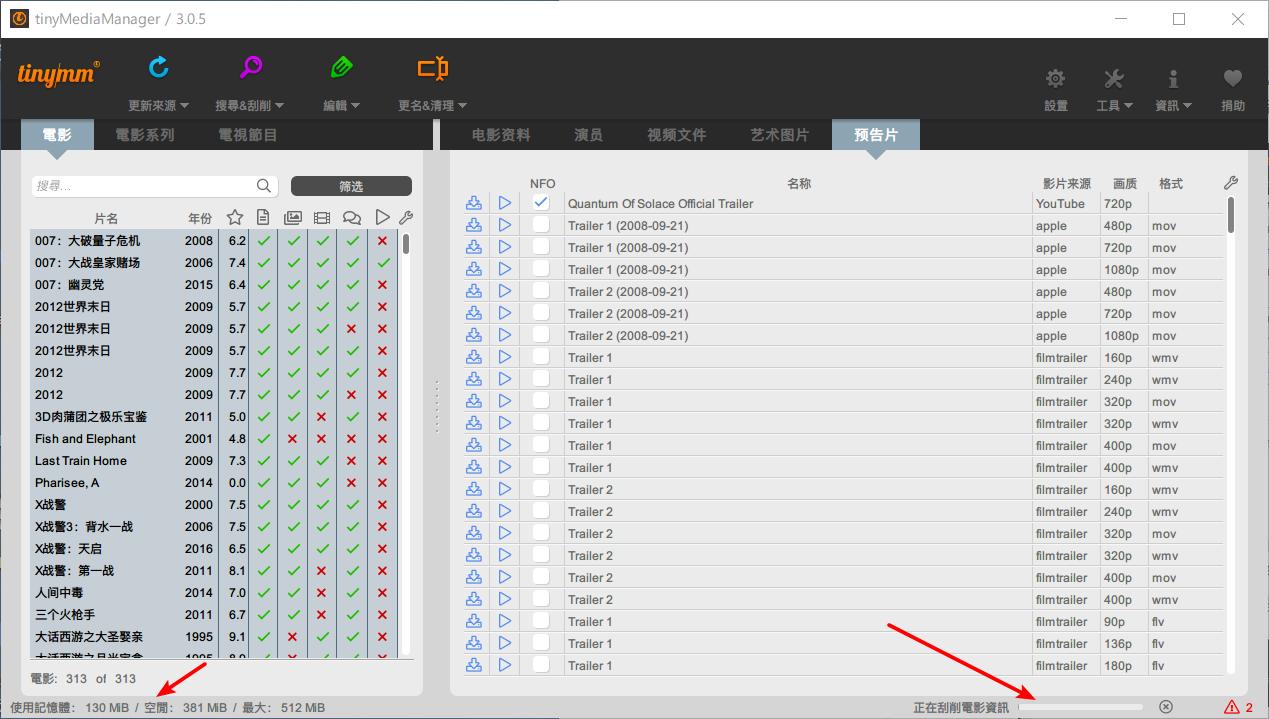
Task: Click the watched play-triangle column header icon
Action: coord(382,217)
